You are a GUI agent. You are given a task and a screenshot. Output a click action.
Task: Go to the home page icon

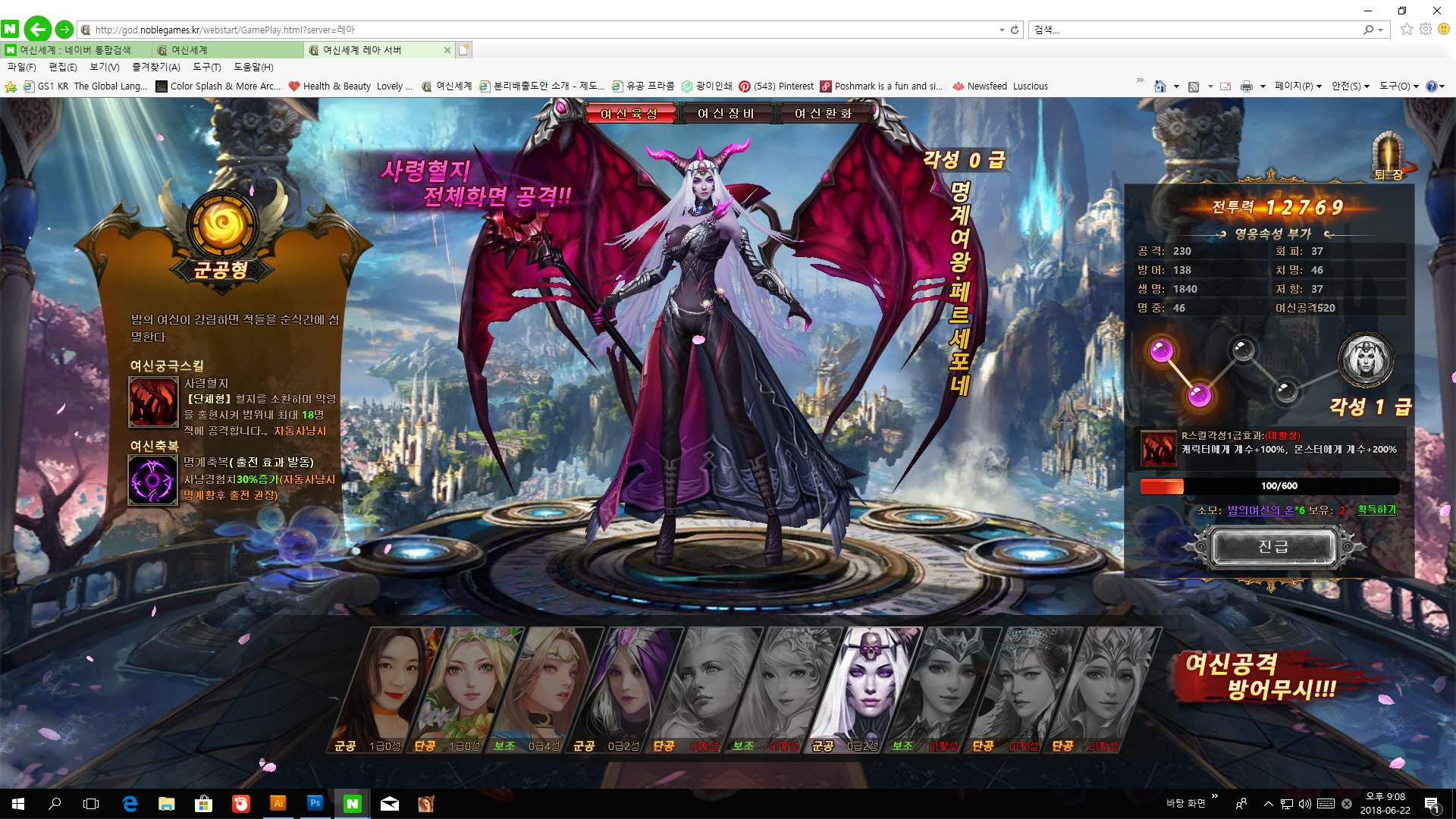(1159, 86)
